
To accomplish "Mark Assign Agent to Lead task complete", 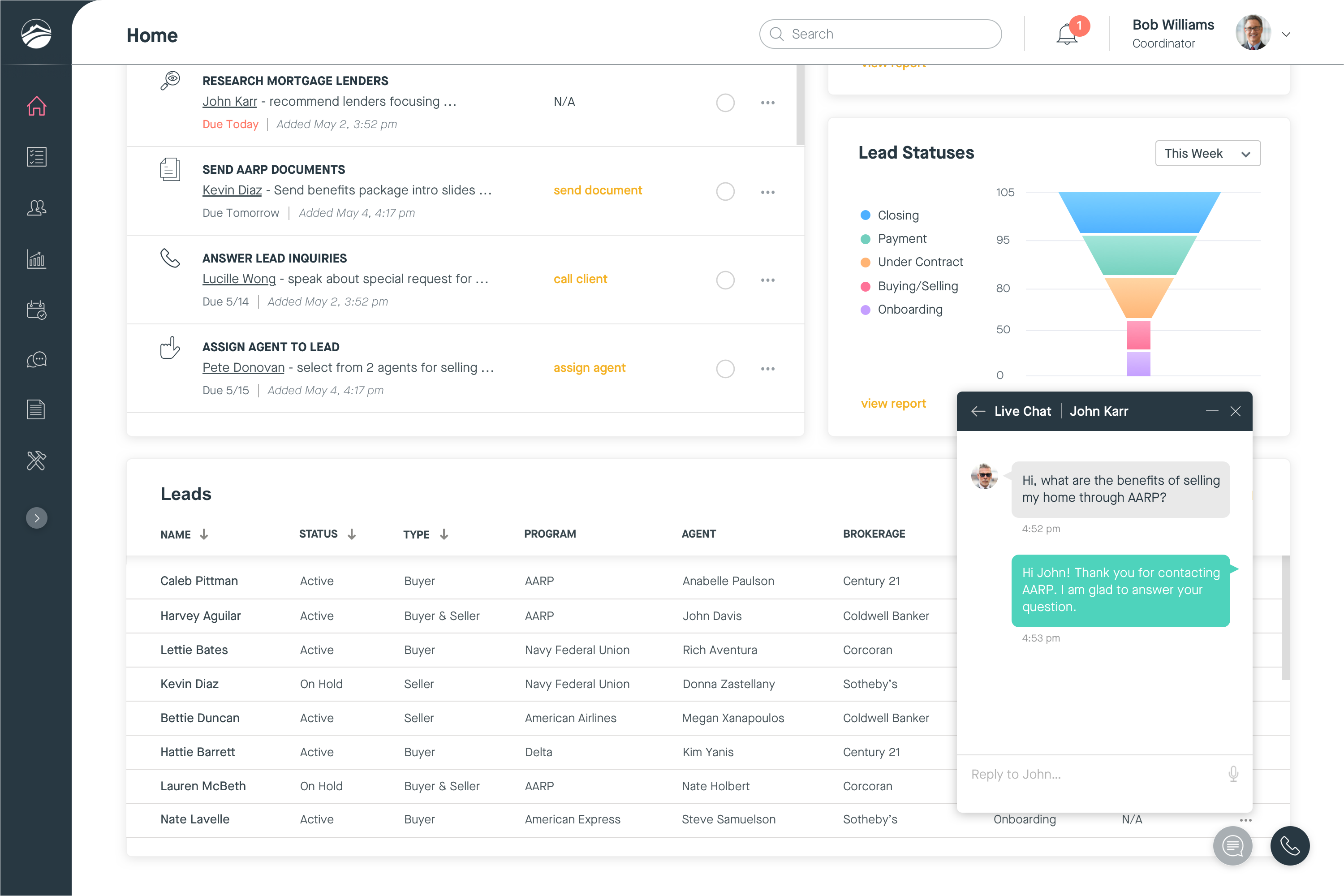I will click(x=725, y=369).
